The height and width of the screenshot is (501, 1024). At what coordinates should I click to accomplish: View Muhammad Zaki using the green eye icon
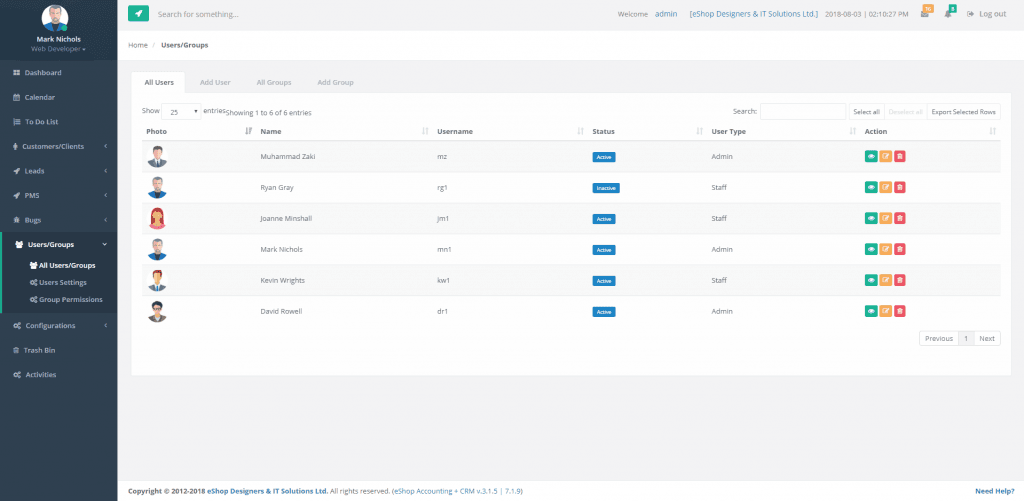pyautogui.click(x=870, y=156)
